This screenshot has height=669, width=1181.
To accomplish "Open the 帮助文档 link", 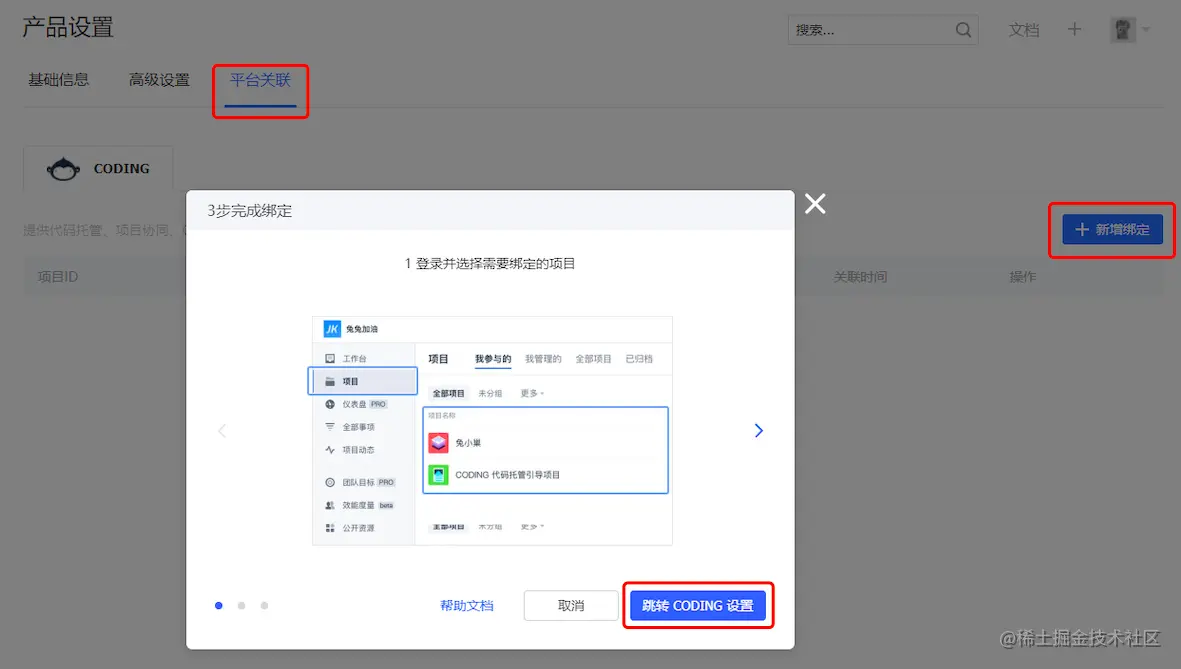I will [x=467, y=605].
